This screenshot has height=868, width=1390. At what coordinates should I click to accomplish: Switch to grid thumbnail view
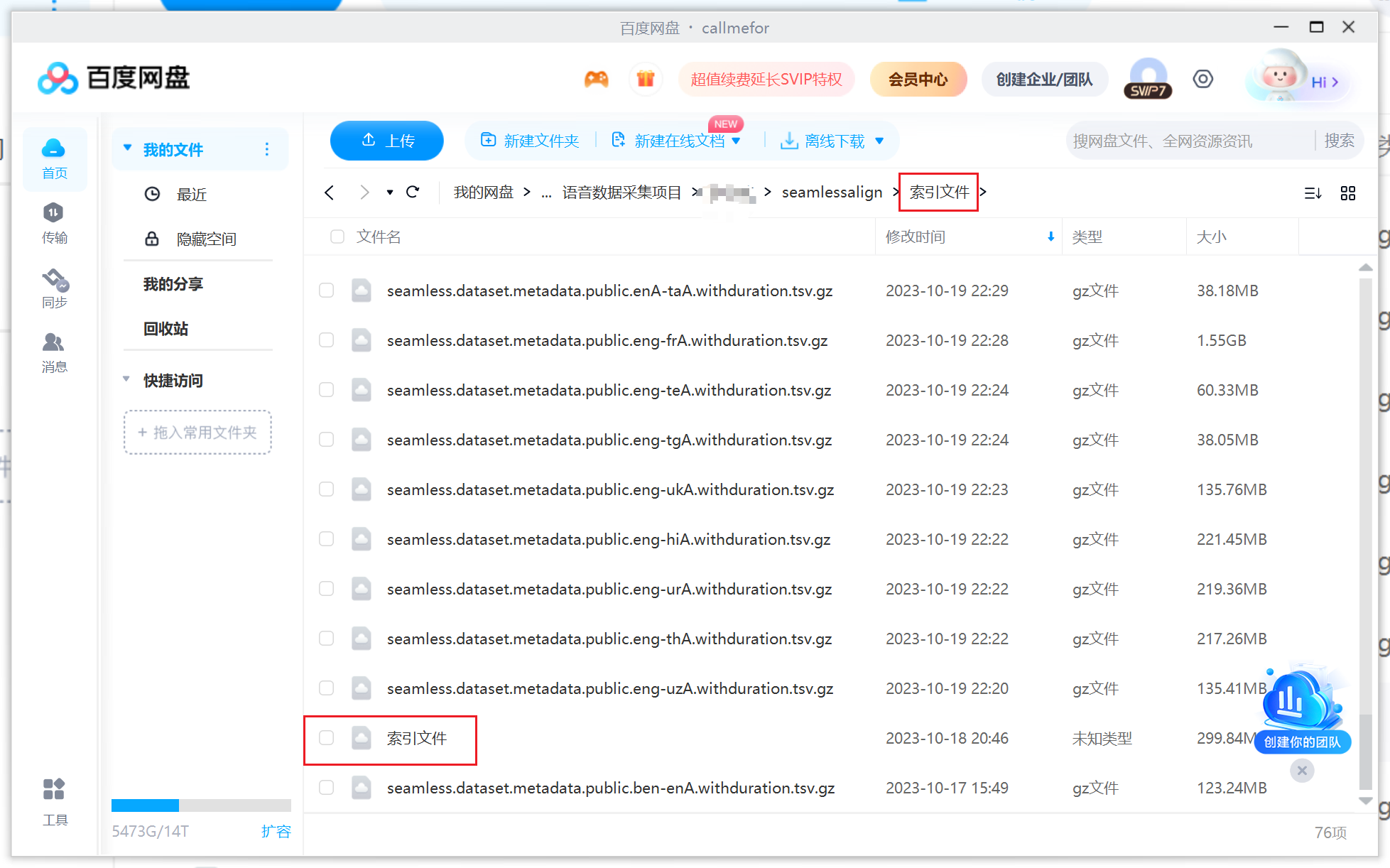[x=1347, y=193]
